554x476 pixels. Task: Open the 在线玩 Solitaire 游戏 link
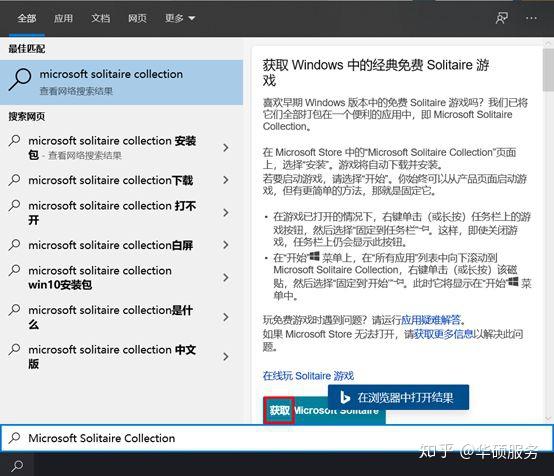[x=308, y=376]
